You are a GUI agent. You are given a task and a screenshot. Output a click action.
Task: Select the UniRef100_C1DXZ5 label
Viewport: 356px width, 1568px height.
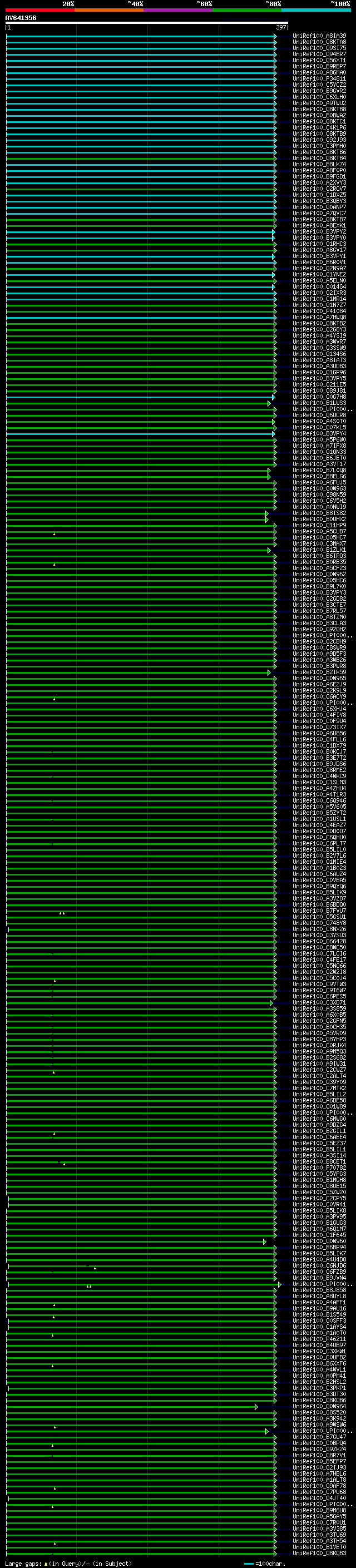point(319,195)
